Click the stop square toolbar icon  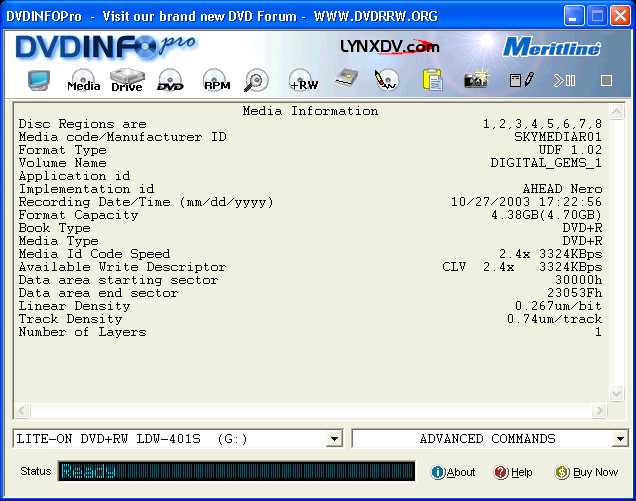click(606, 80)
